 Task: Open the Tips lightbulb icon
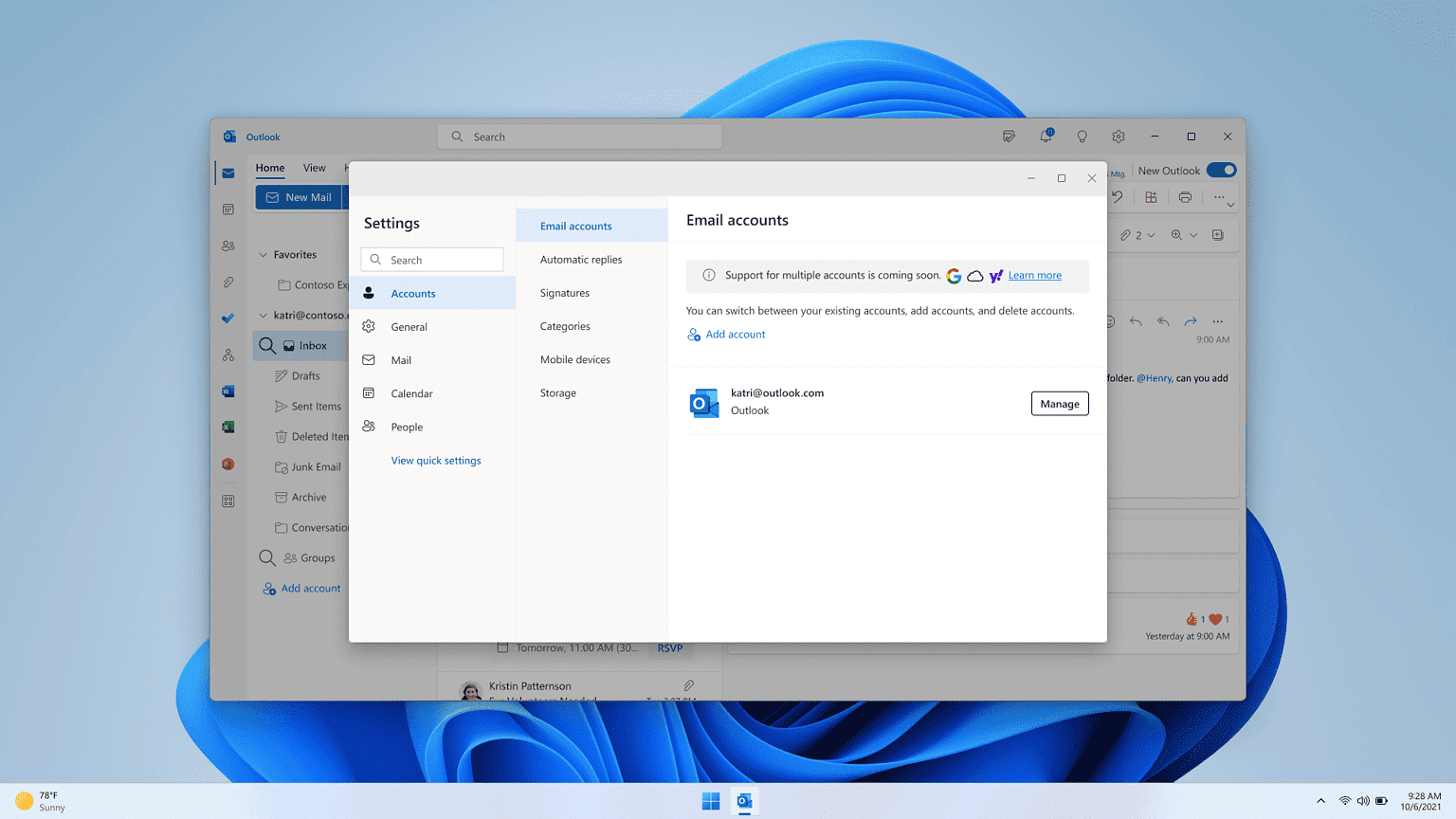[1082, 136]
